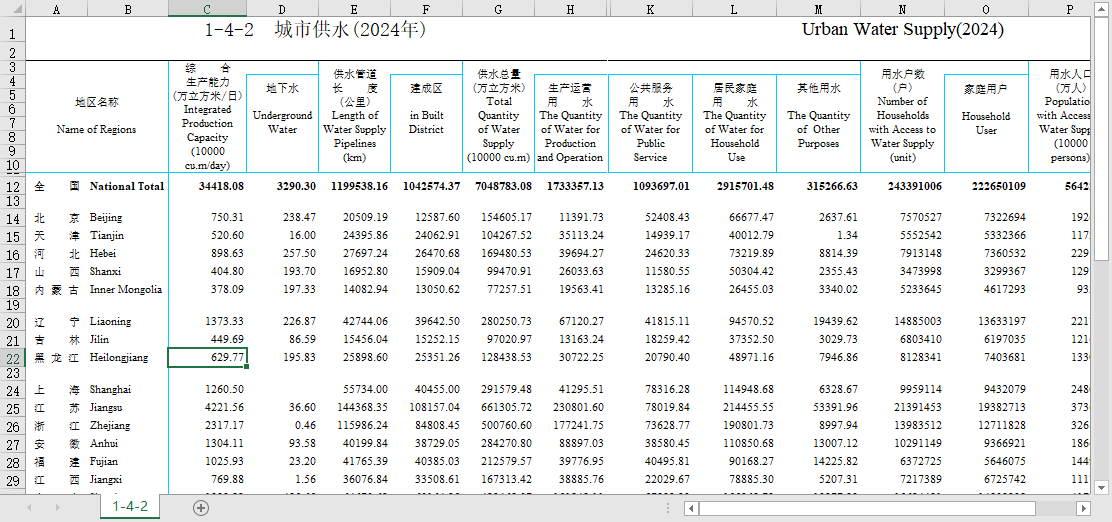The height and width of the screenshot is (522, 1112).
Task: Click Zhejiang underground water value 0.46
Action: [305, 426]
